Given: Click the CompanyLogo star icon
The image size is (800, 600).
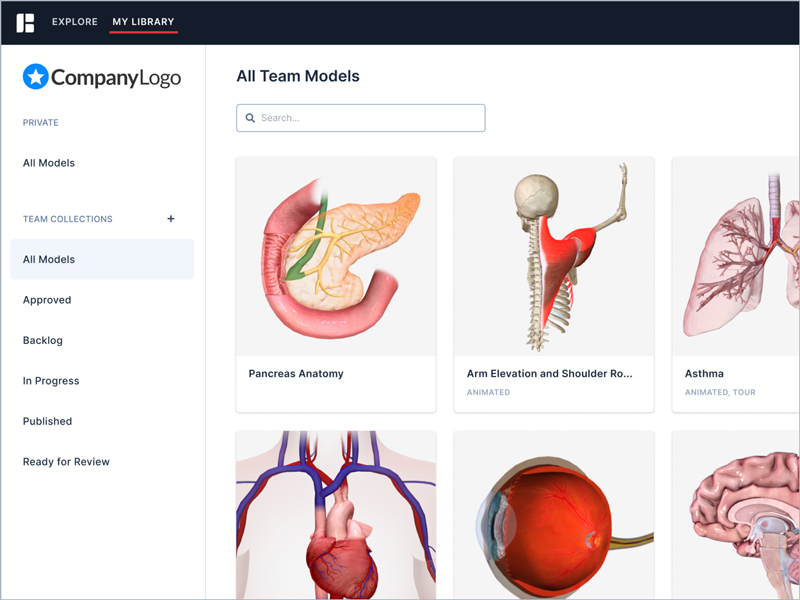Looking at the screenshot, I should click(35, 77).
